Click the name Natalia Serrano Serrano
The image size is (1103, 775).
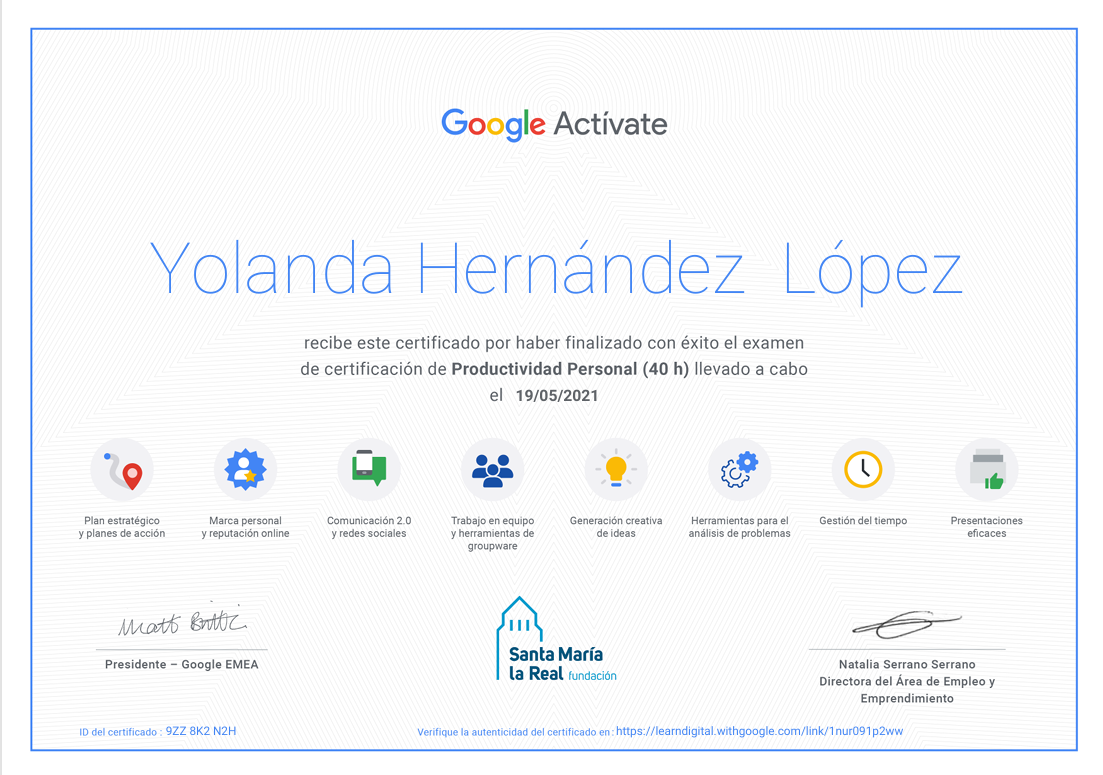tap(907, 665)
